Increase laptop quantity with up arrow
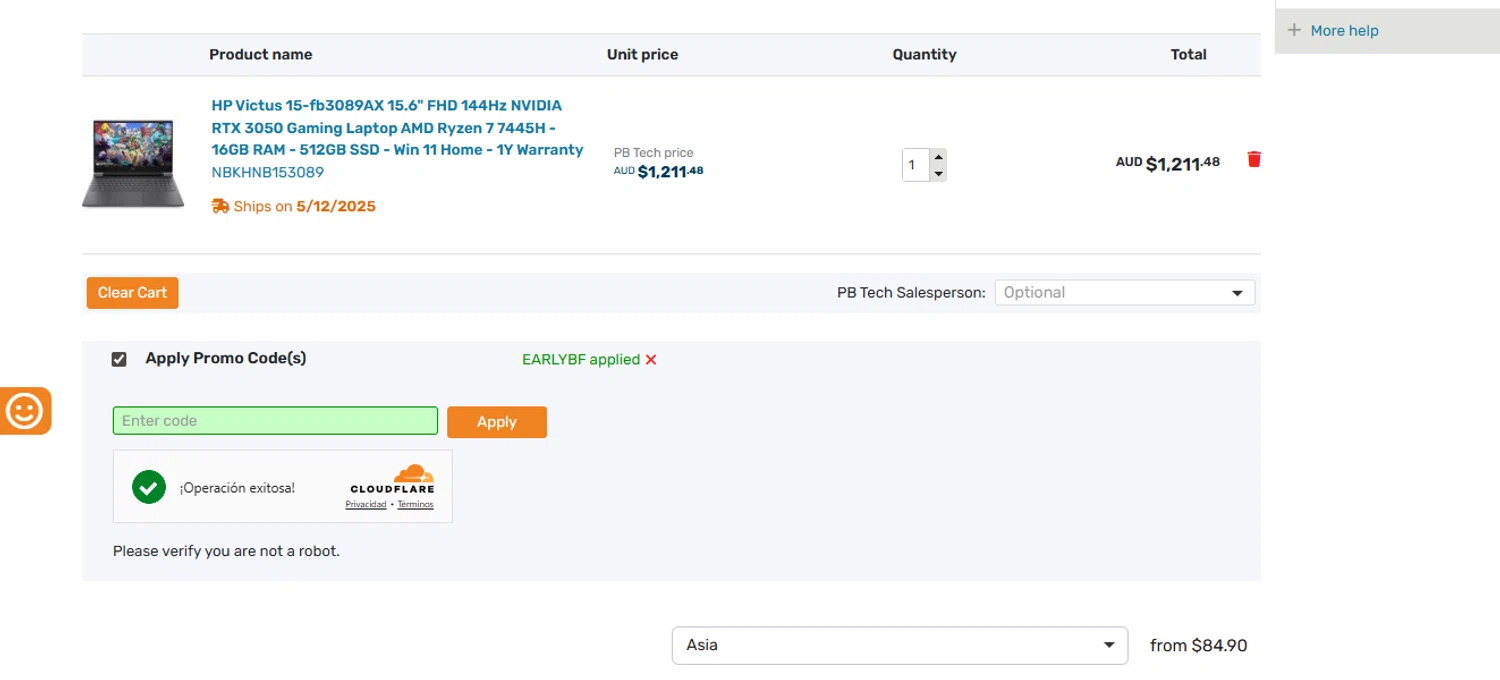This screenshot has height=680, width=1500. (x=938, y=157)
